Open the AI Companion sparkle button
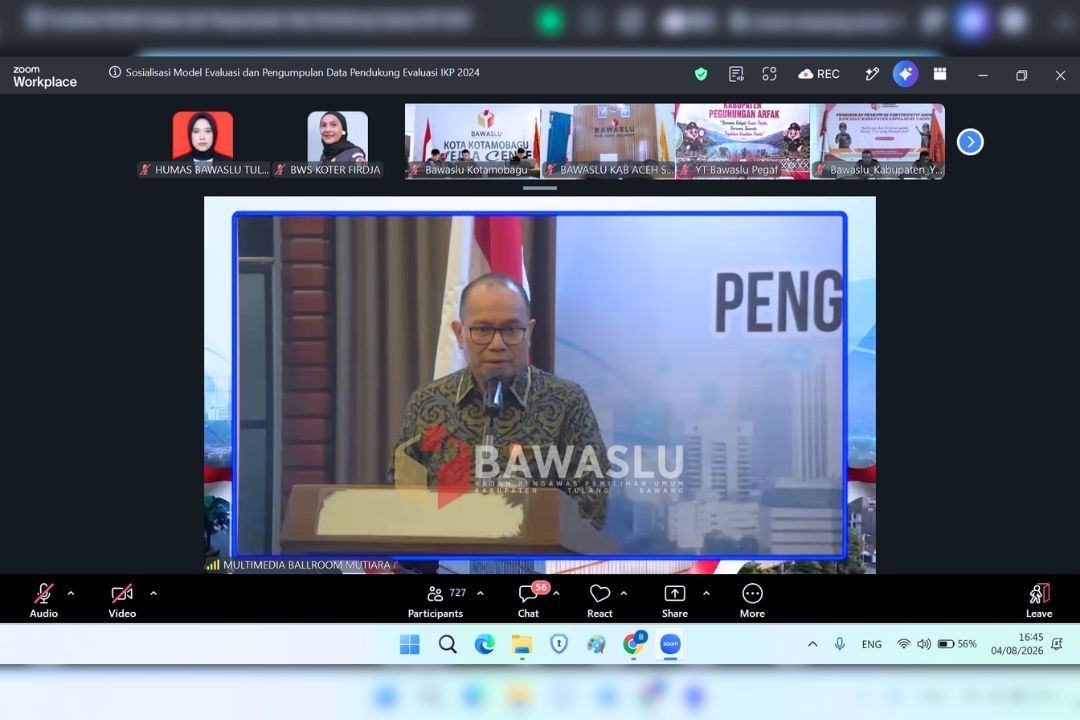Image resolution: width=1080 pixels, height=720 pixels. point(905,74)
